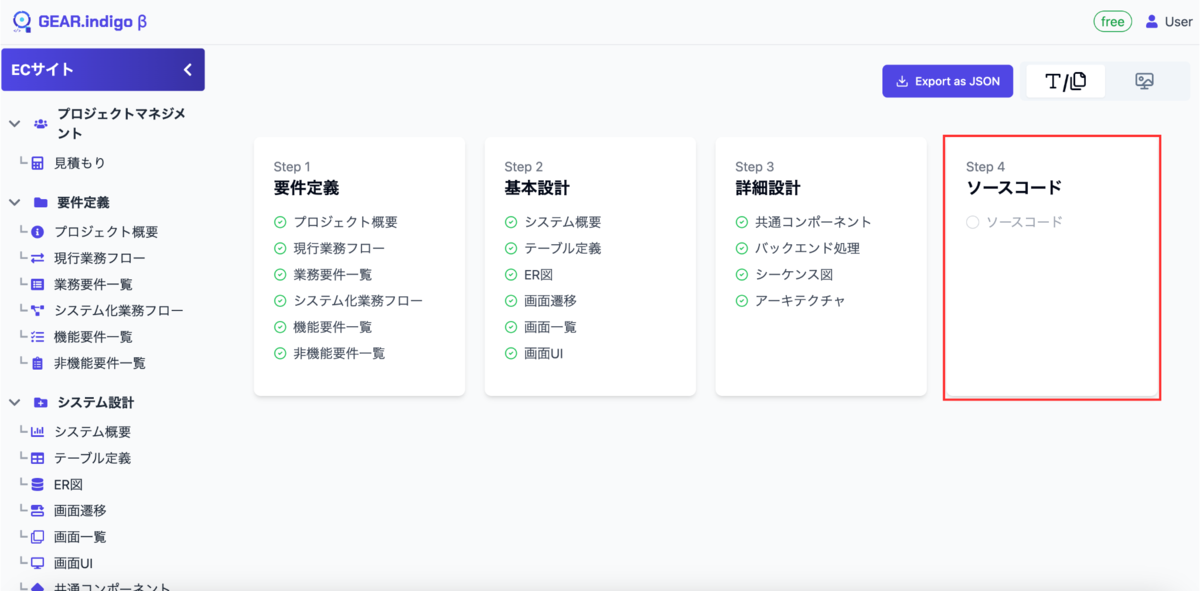Click the unchecked ソースコード item in Step 4
Image resolution: width=1200 pixels, height=591 pixels.
[x=1014, y=222]
